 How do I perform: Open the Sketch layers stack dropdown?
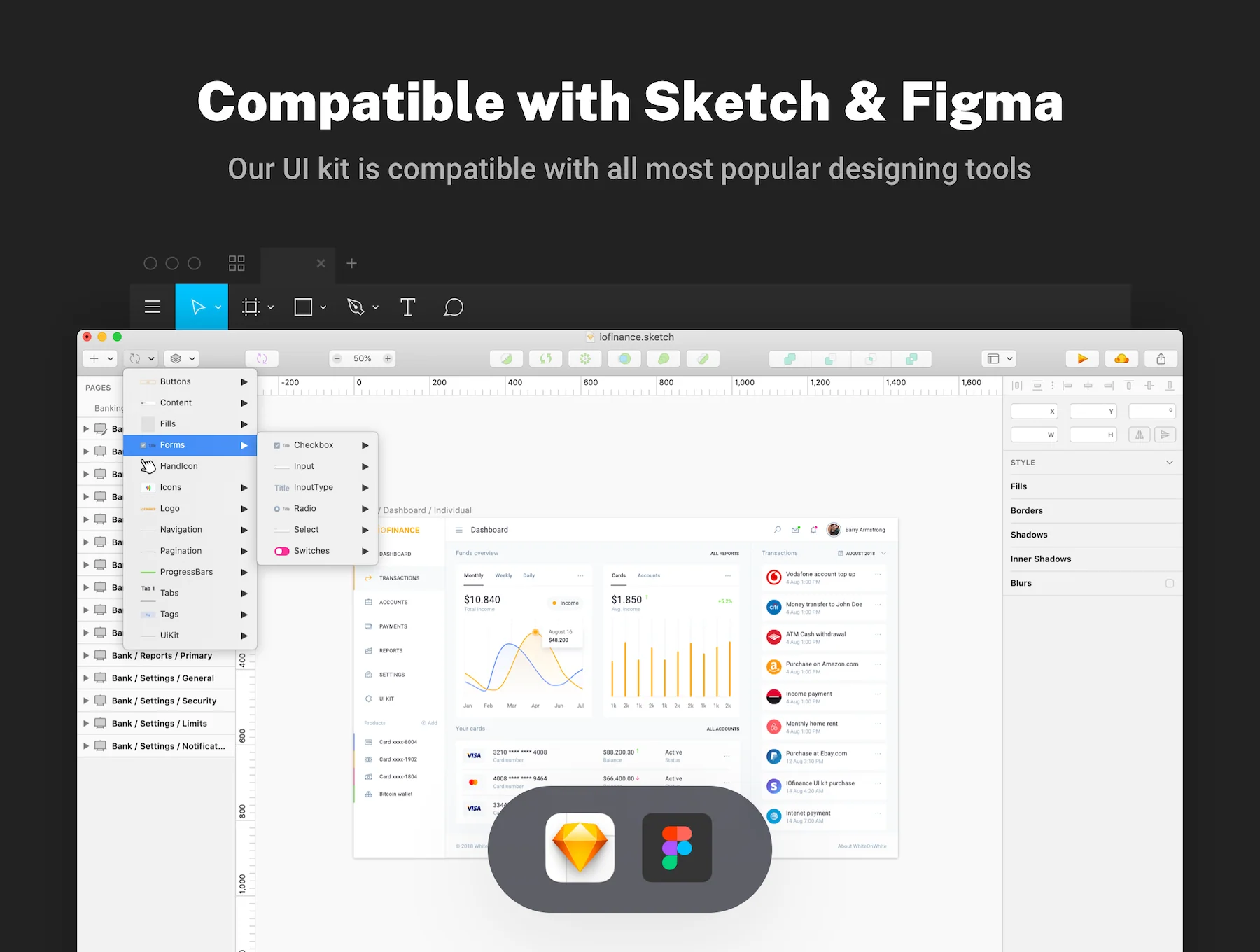182,358
